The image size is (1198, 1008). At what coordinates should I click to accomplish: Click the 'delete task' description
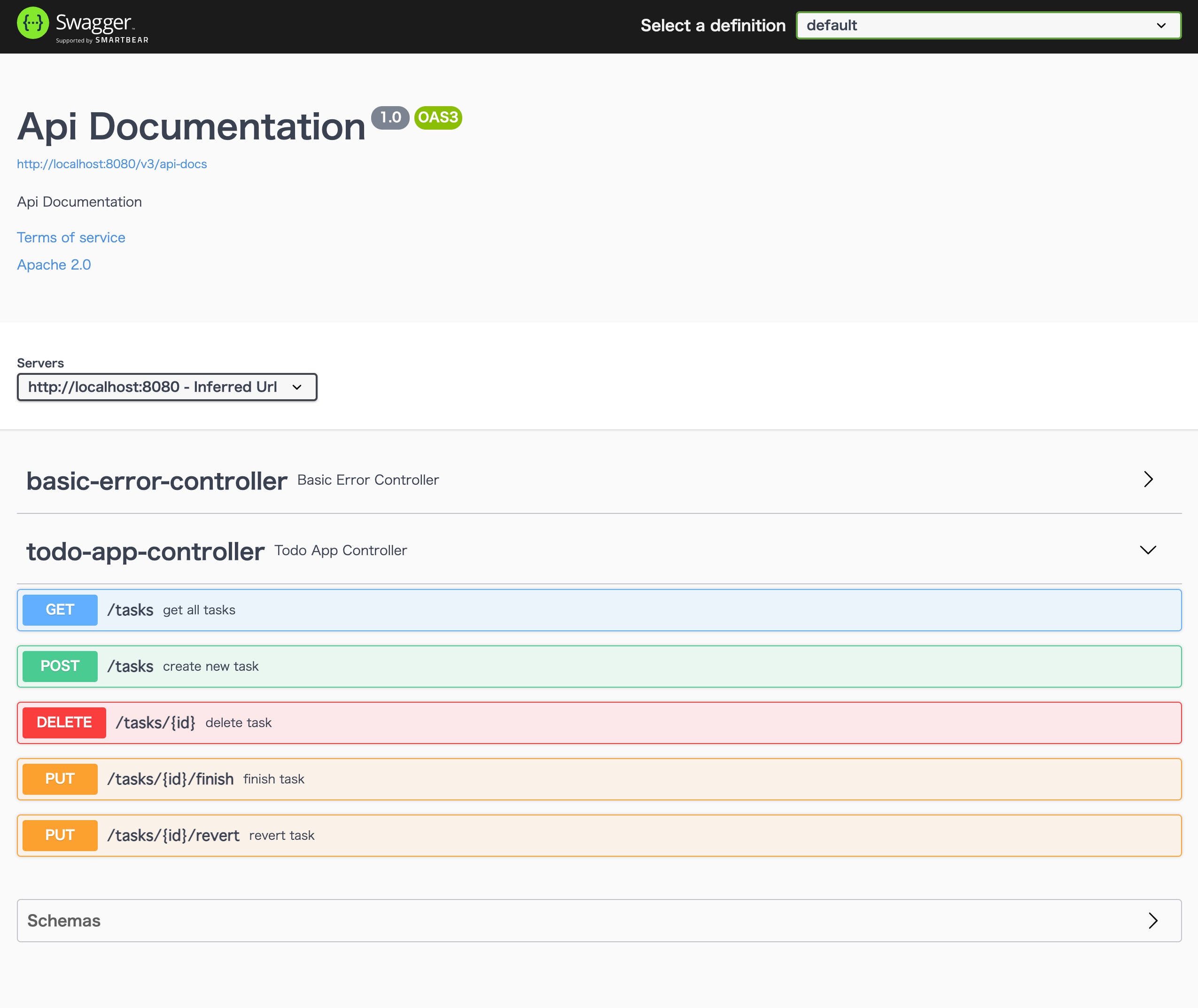click(x=238, y=723)
